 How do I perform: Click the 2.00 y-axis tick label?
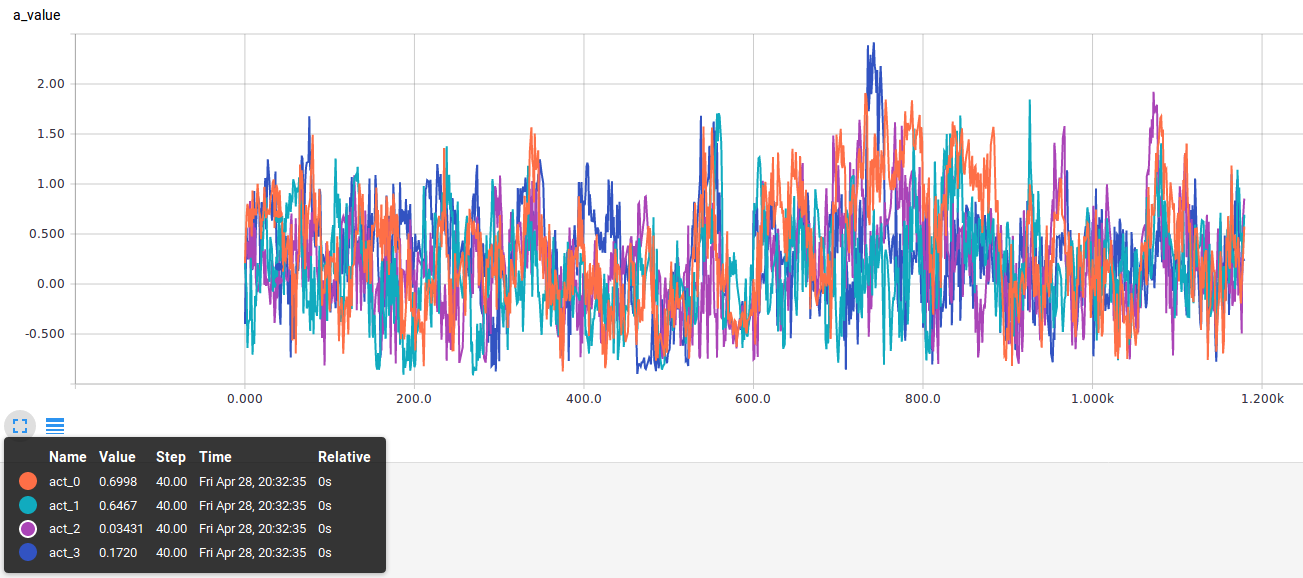(49, 84)
